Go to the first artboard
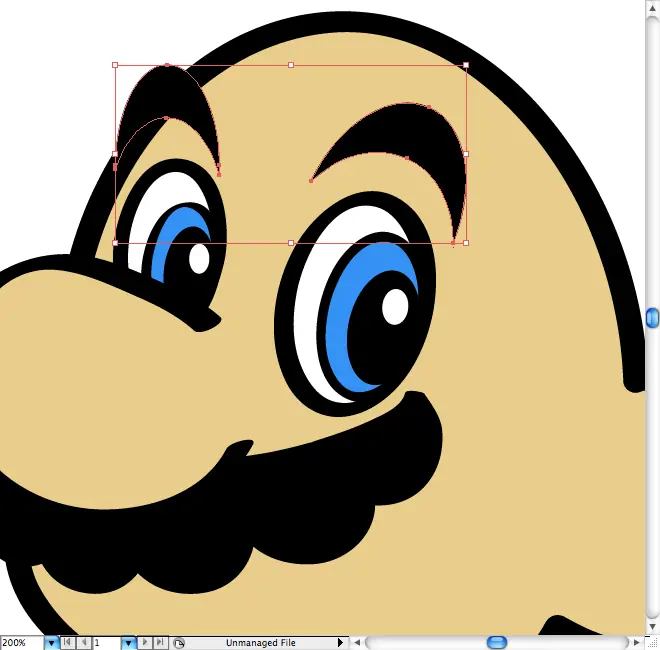The height and width of the screenshot is (650, 660). 67,642
